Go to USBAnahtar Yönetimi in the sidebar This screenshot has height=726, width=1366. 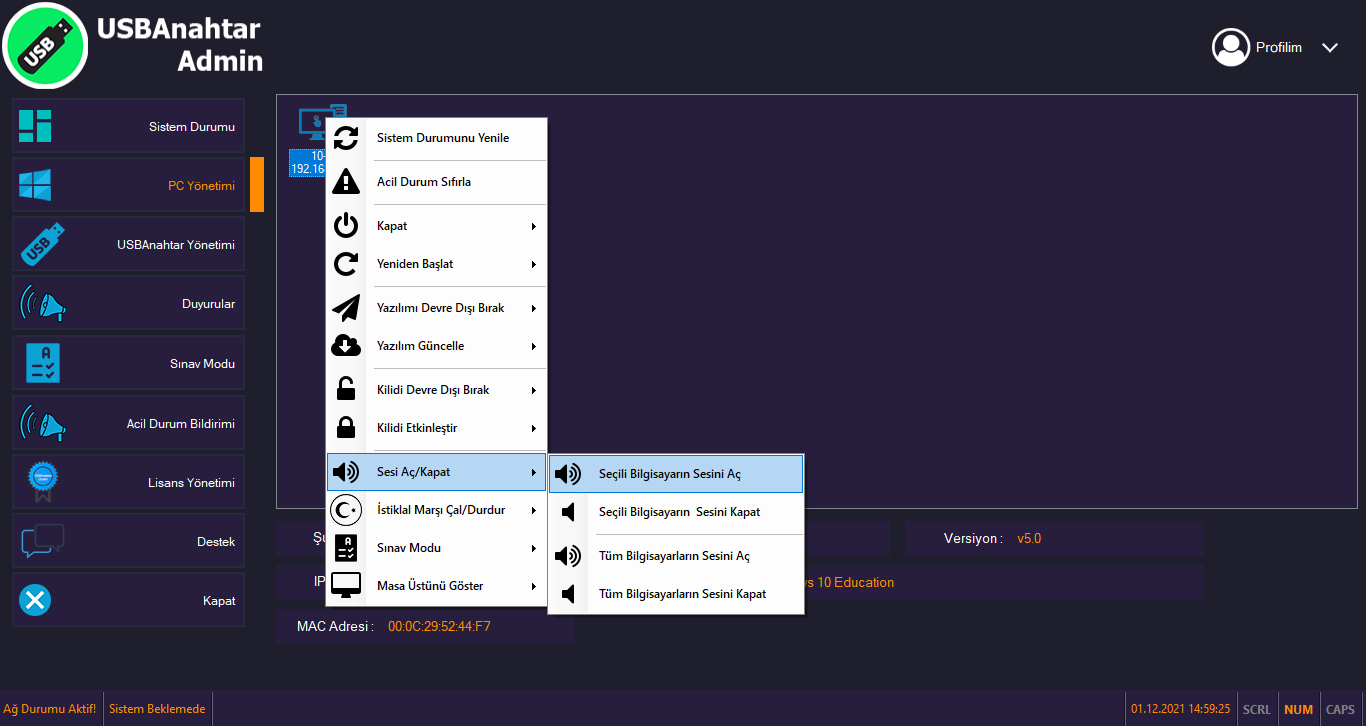[128, 245]
